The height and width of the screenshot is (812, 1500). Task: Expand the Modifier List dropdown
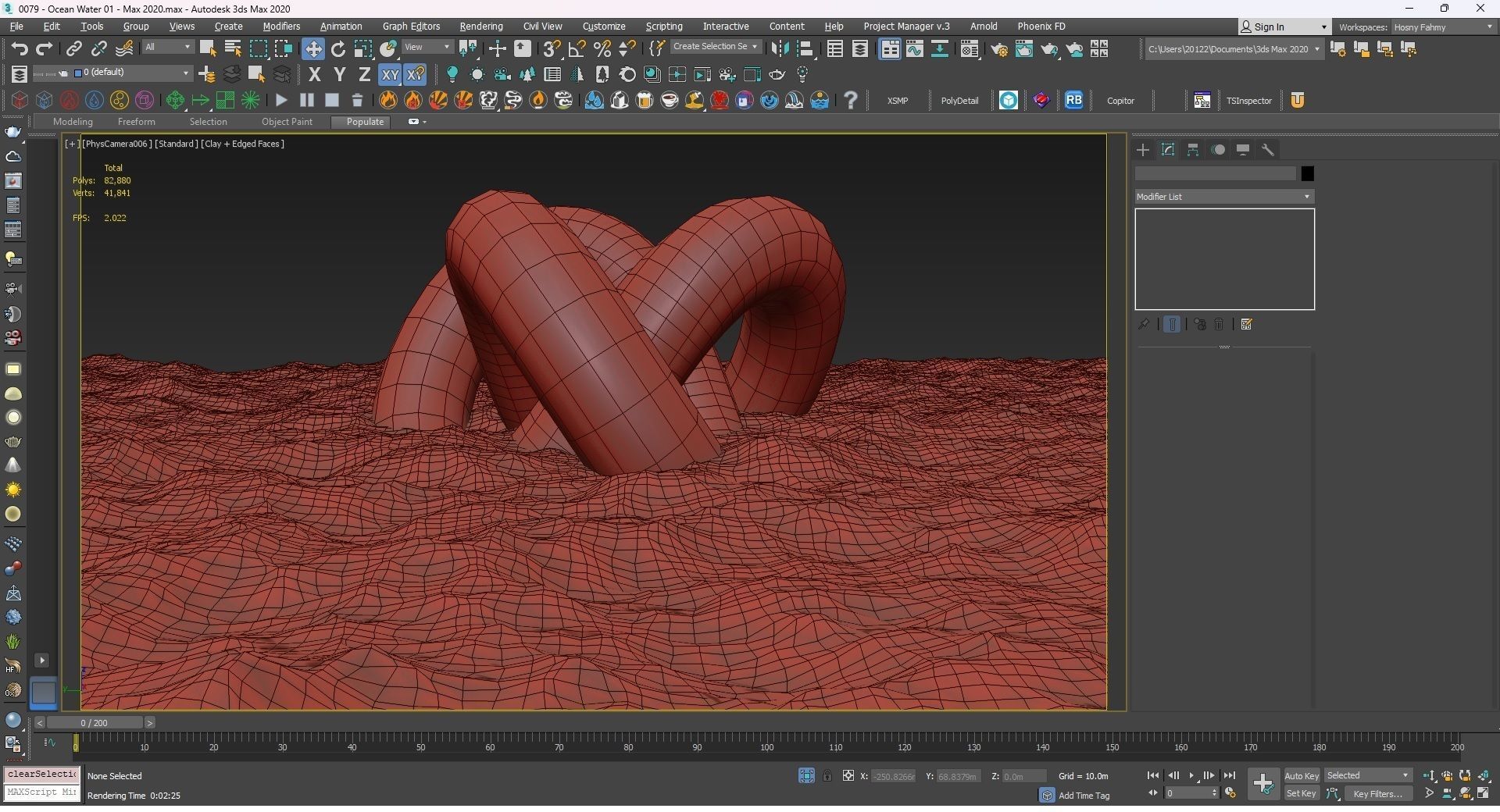tap(1223, 197)
